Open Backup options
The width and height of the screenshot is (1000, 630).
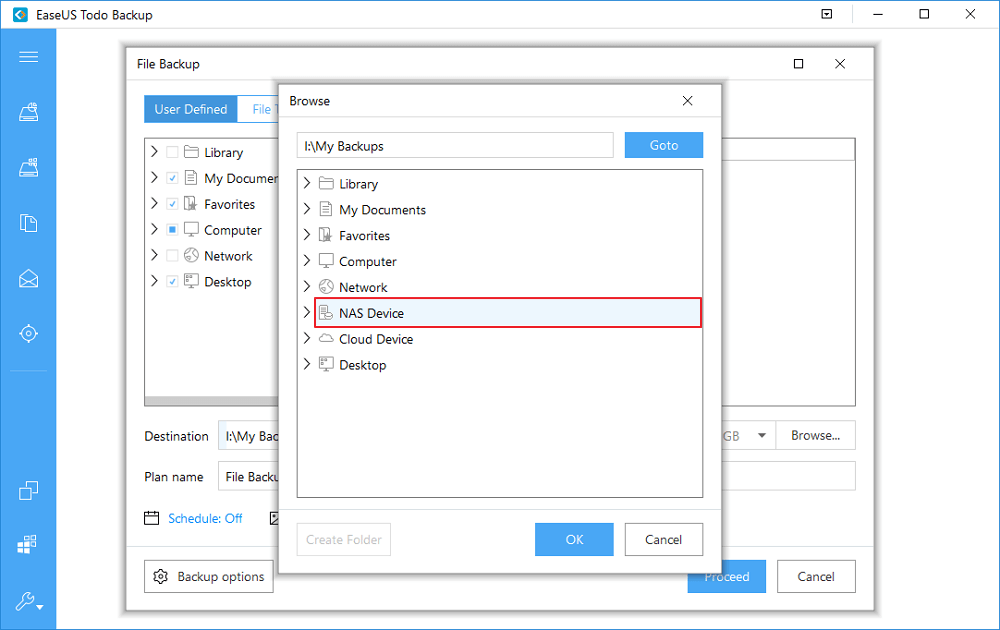[209, 576]
